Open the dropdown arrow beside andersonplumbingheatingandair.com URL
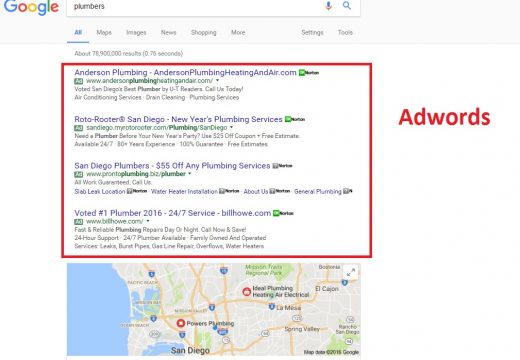 217,80
